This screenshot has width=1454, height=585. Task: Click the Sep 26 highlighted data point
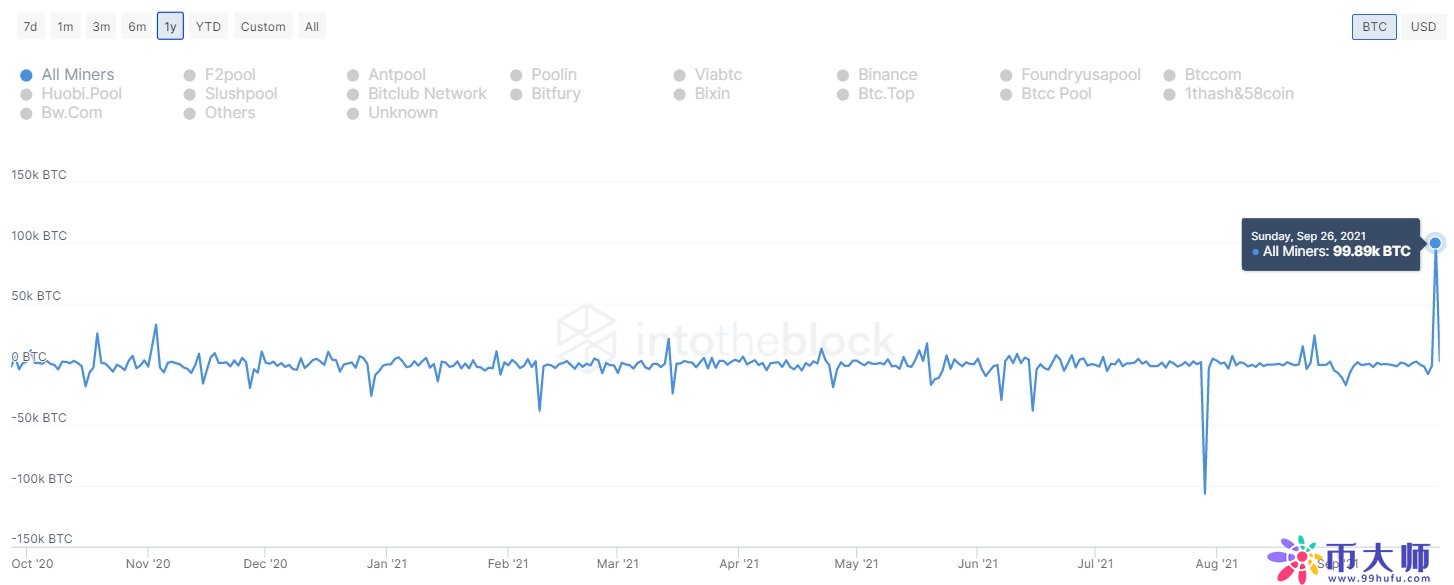1436,243
